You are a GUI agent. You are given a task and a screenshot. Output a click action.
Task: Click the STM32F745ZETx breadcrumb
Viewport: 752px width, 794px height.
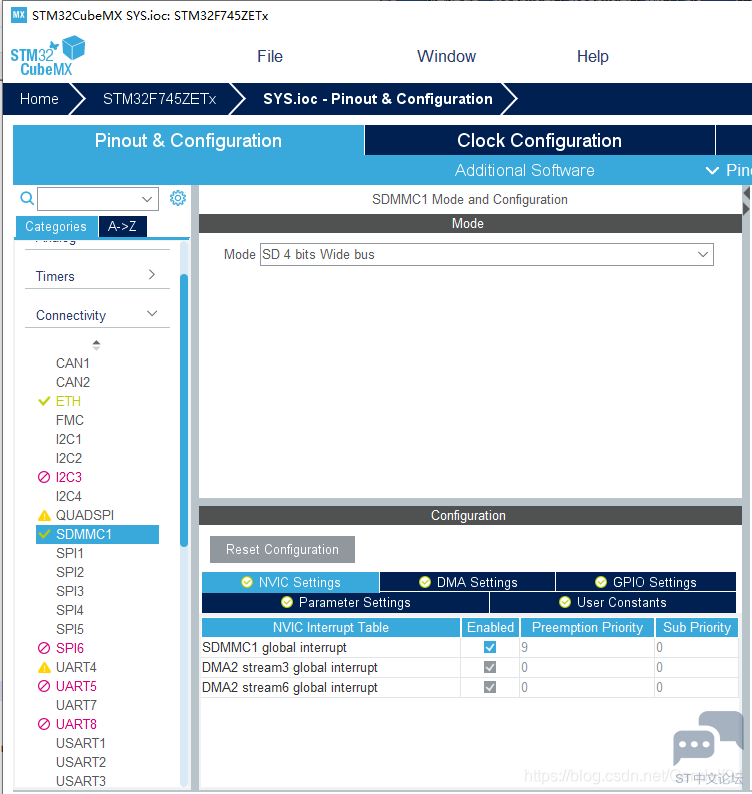[160, 99]
